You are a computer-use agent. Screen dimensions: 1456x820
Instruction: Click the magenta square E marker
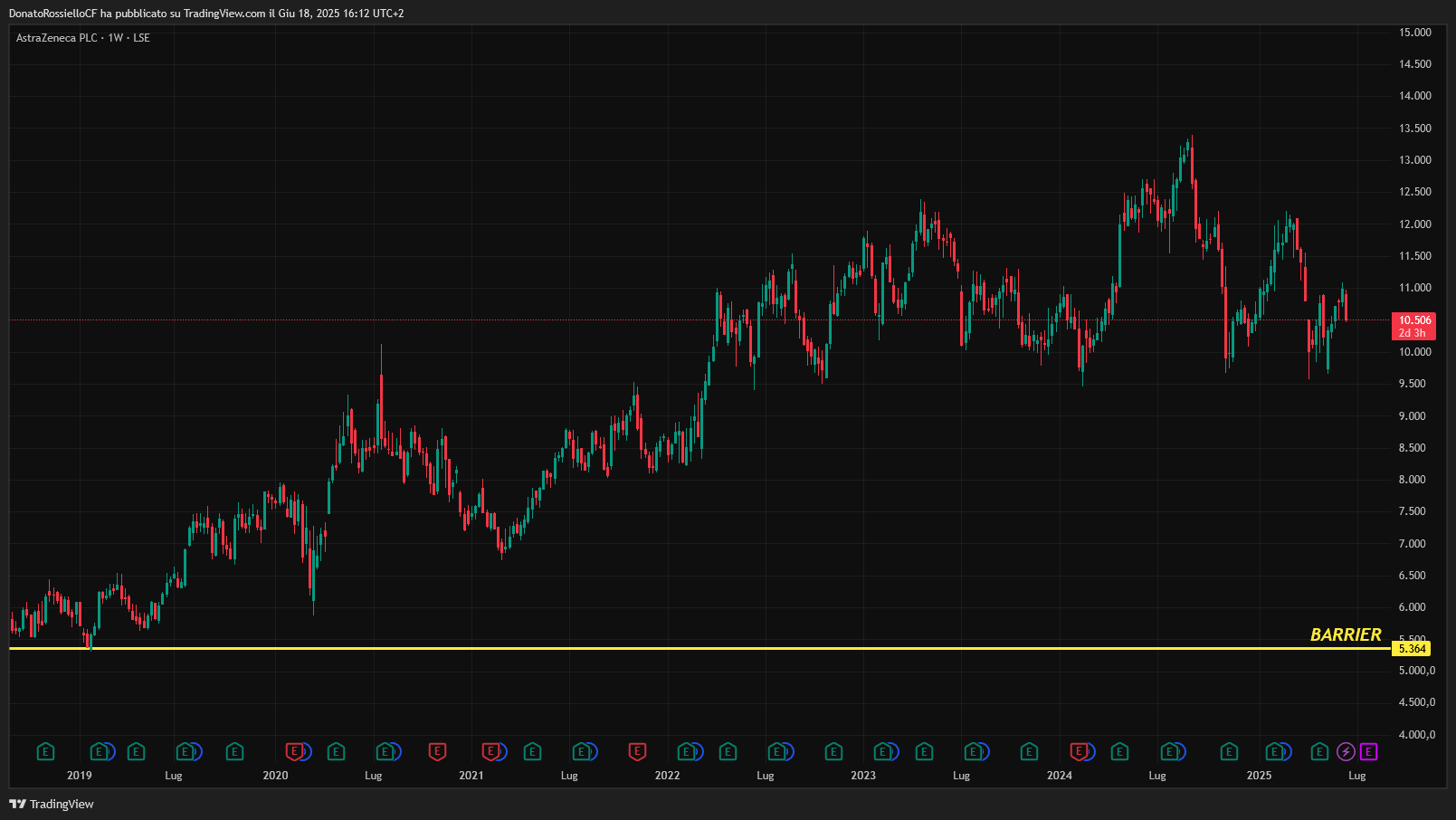(1368, 752)
